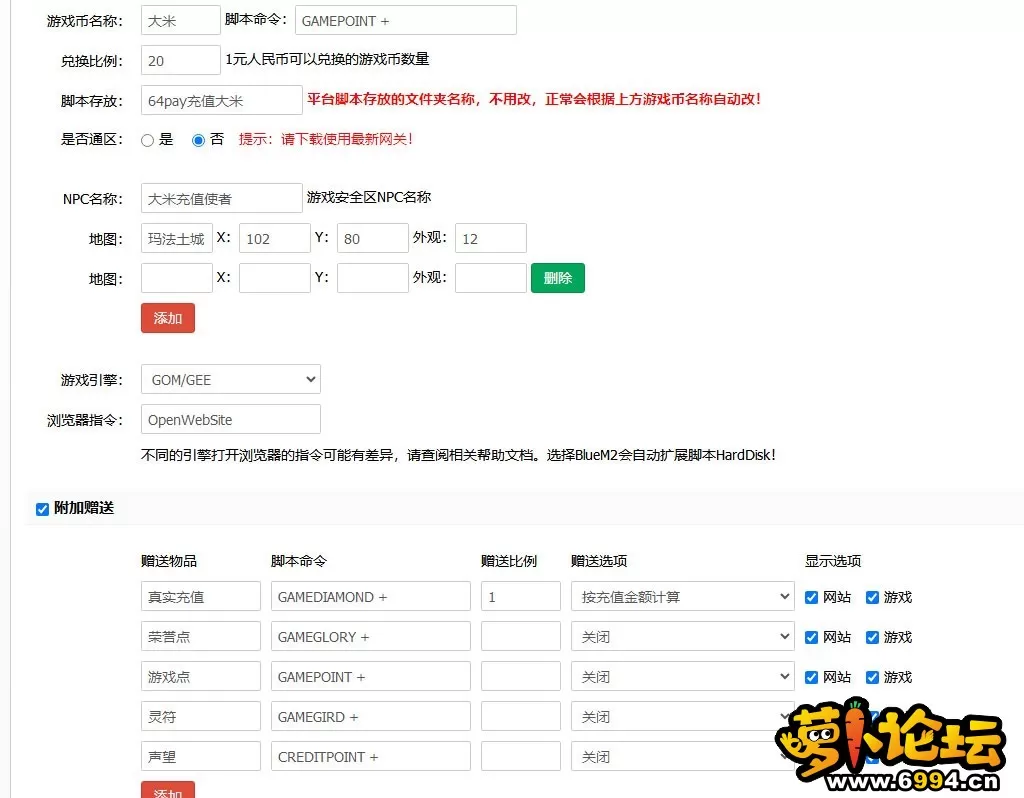Screen dimensions: 1024x798
Task: Click the empty second 地图 field
Action: pyautogui.click(x=177, y=278)
